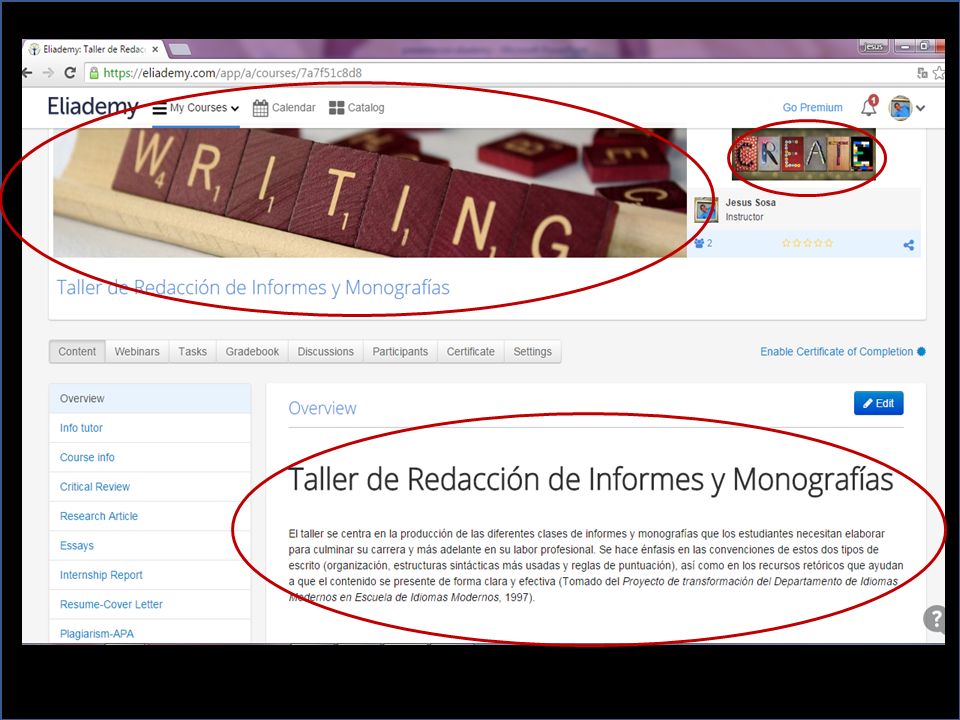Reload the page with refresh icon

[x=70, y=73]
